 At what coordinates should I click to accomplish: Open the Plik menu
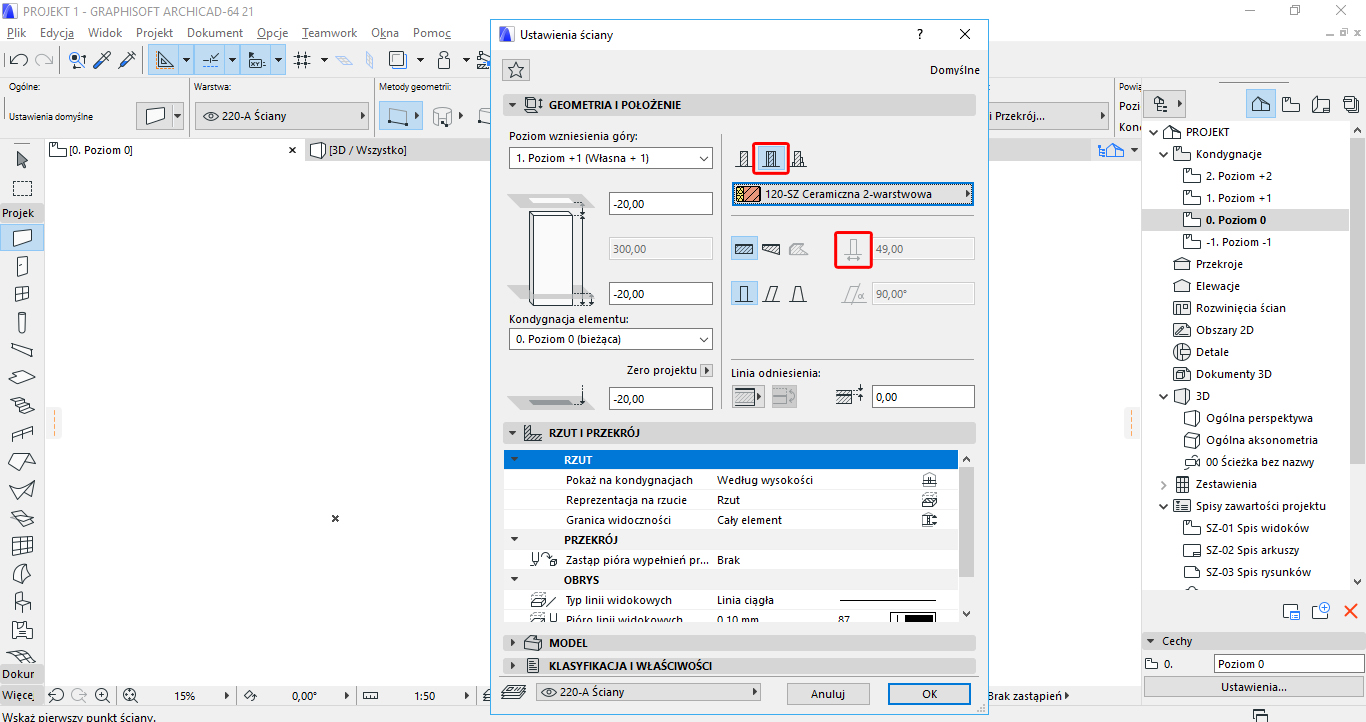tap(16, 32)
